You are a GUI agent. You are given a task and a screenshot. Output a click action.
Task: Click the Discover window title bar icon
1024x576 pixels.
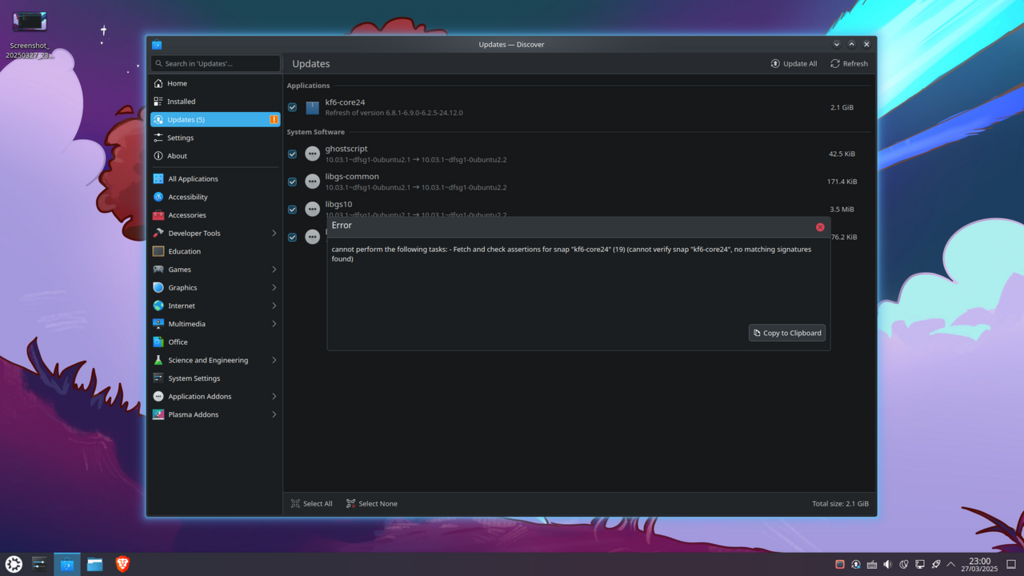[x=157, y=44]
